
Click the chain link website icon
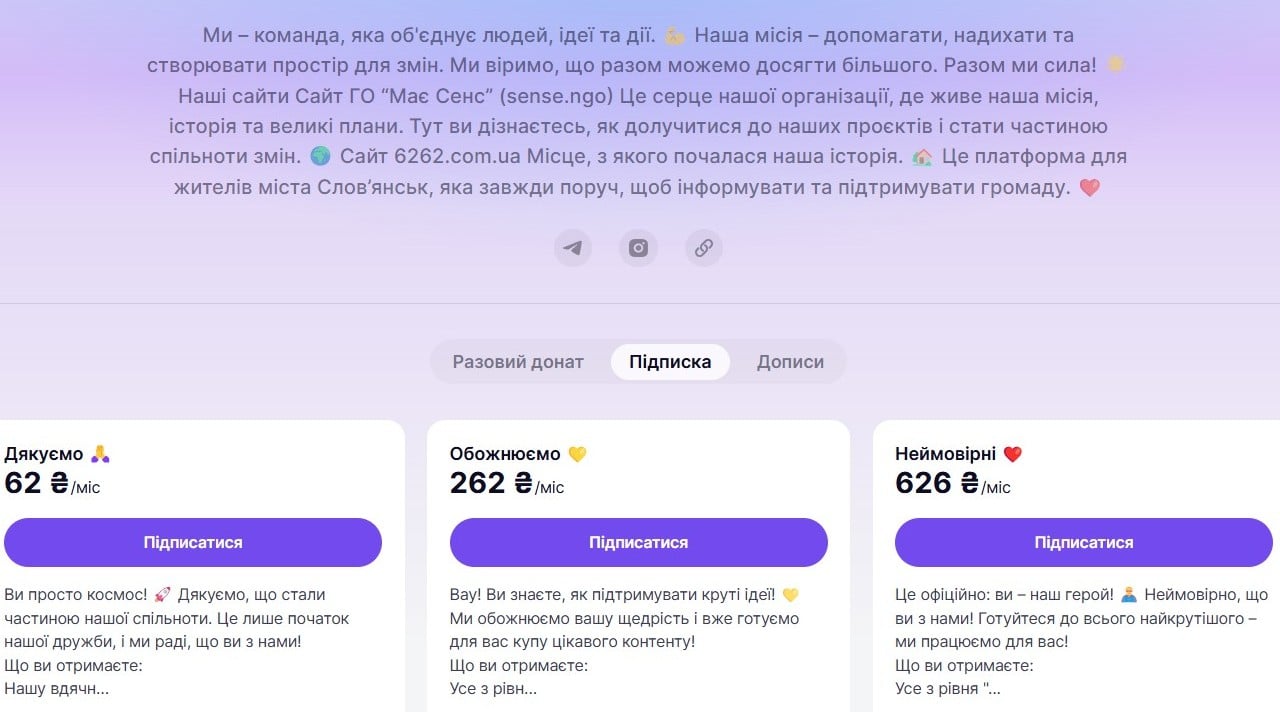tap(703, 248)
